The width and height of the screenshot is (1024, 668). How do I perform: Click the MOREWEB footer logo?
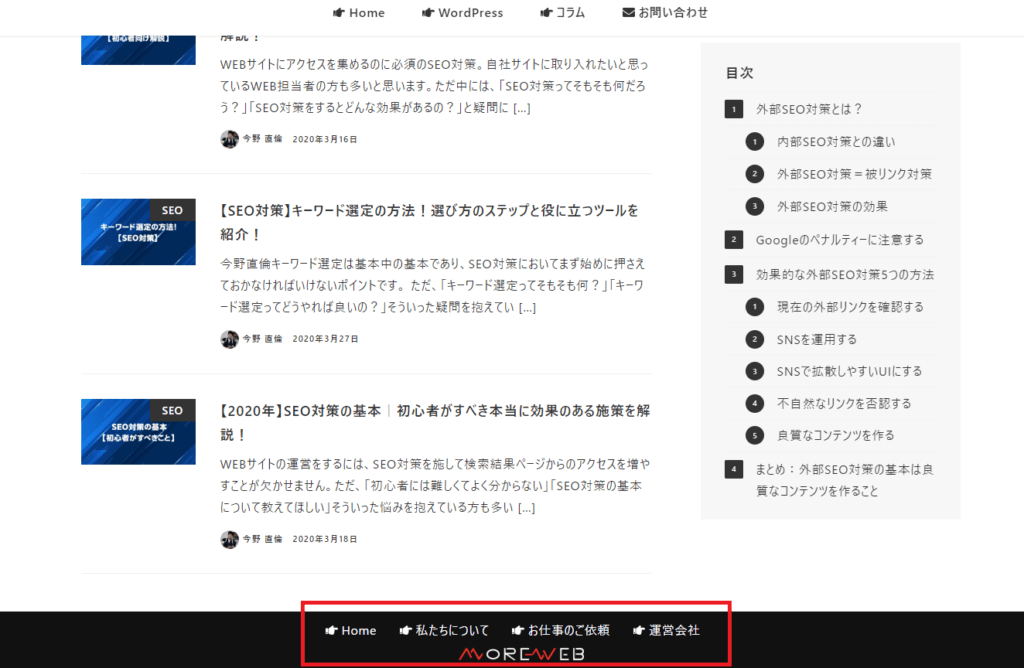pyautogui.click(x=521, y=654)
